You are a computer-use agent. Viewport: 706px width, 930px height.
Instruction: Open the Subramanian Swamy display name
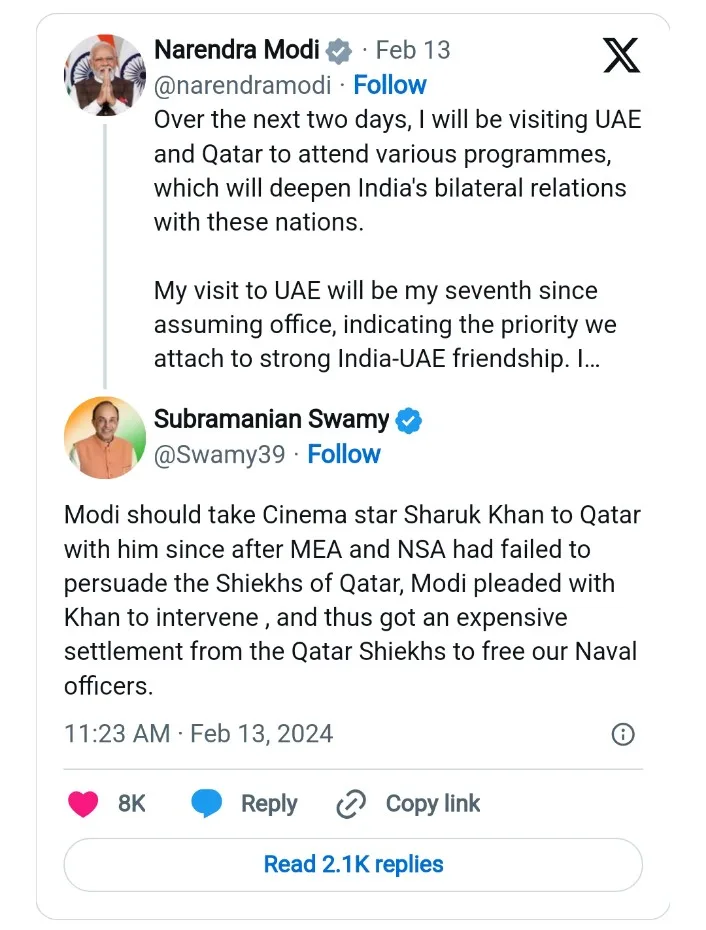(271, 420)
